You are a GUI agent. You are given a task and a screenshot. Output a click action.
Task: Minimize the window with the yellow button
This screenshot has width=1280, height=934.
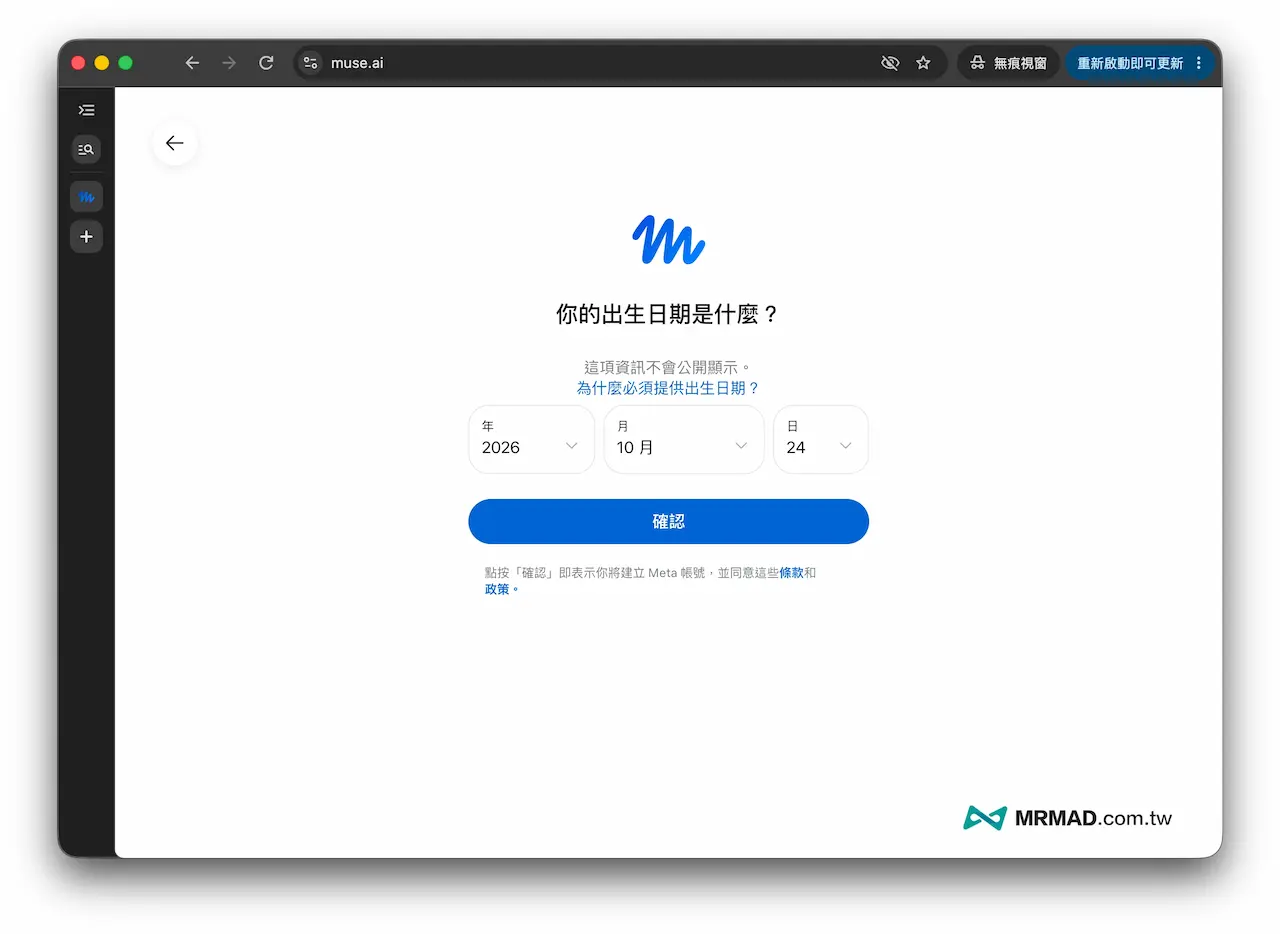tap(102, 63)
